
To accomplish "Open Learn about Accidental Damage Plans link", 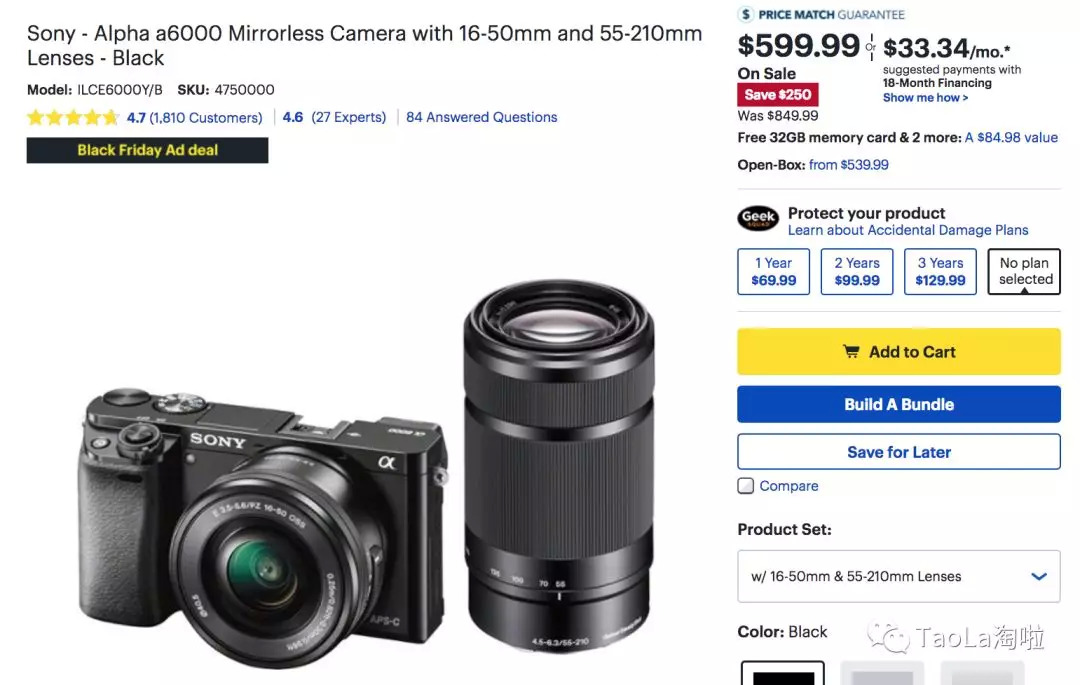I will point(907,230).
